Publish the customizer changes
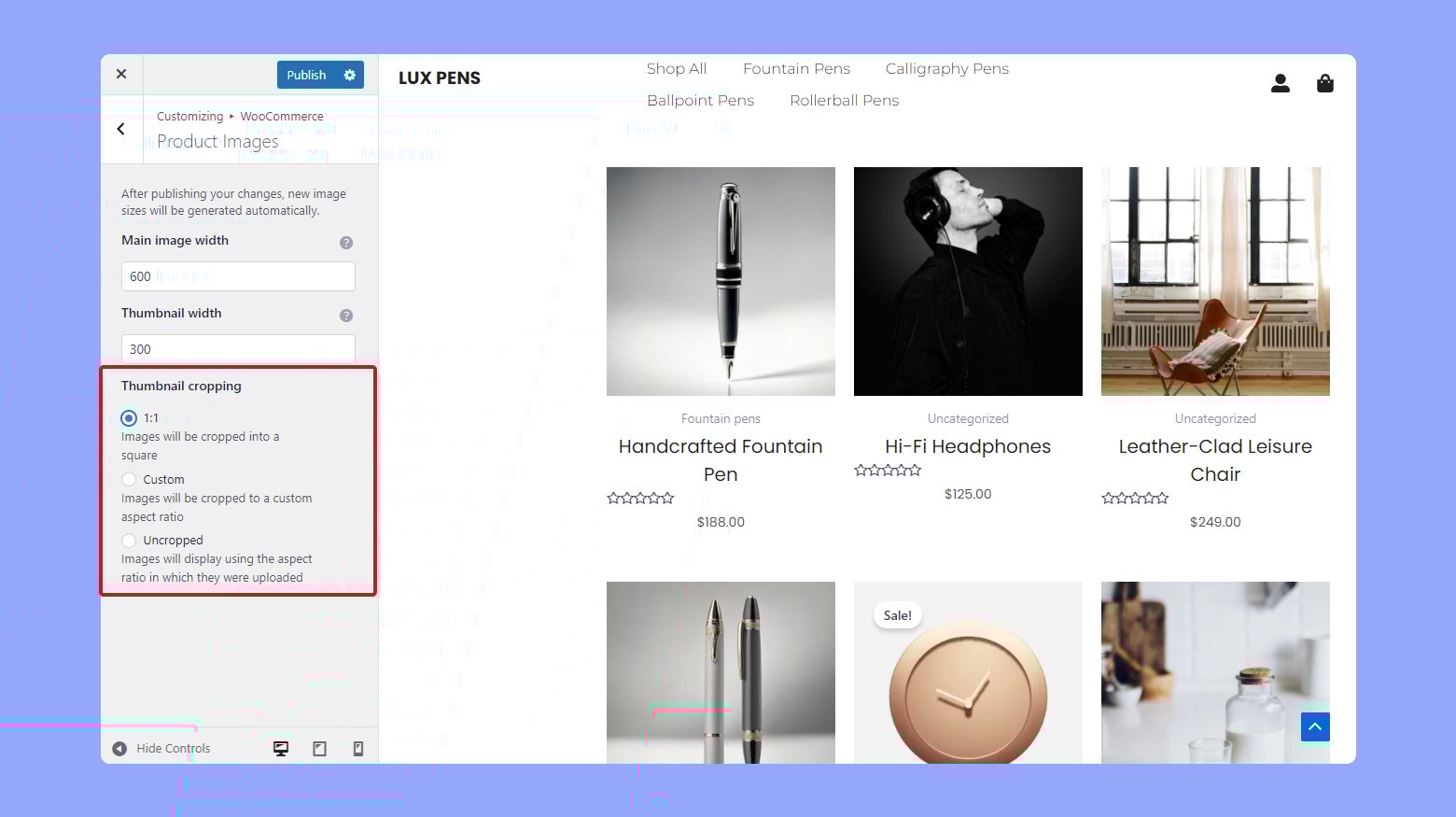Viewport: 1456px width, 817px height. 308,75
